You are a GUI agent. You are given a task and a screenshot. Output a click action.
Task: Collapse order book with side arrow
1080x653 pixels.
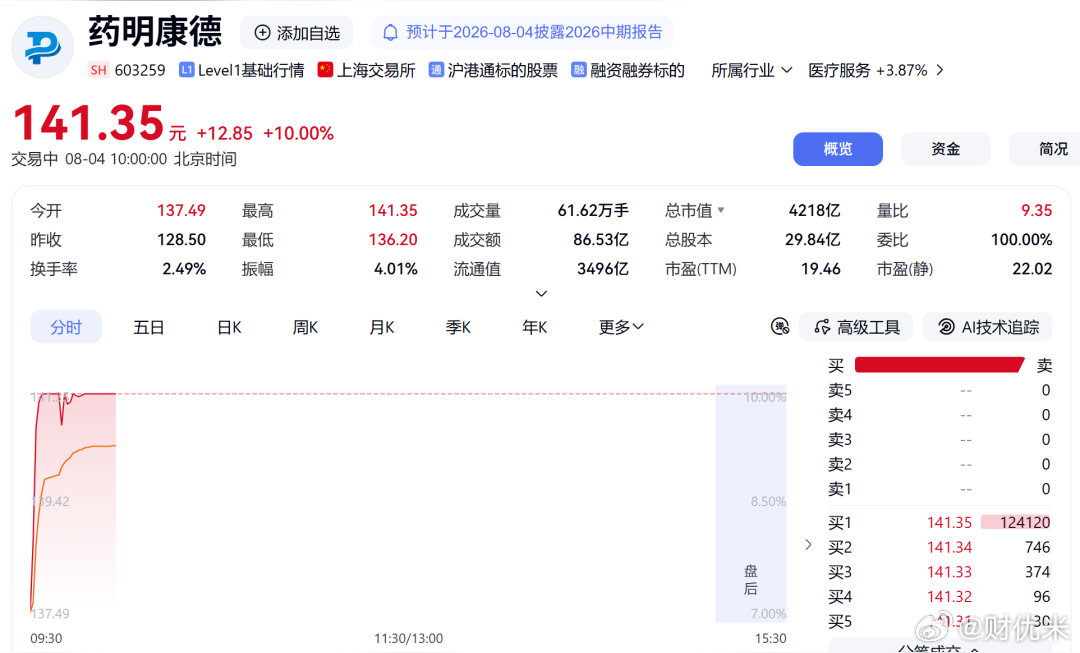[x=808, y=545]
